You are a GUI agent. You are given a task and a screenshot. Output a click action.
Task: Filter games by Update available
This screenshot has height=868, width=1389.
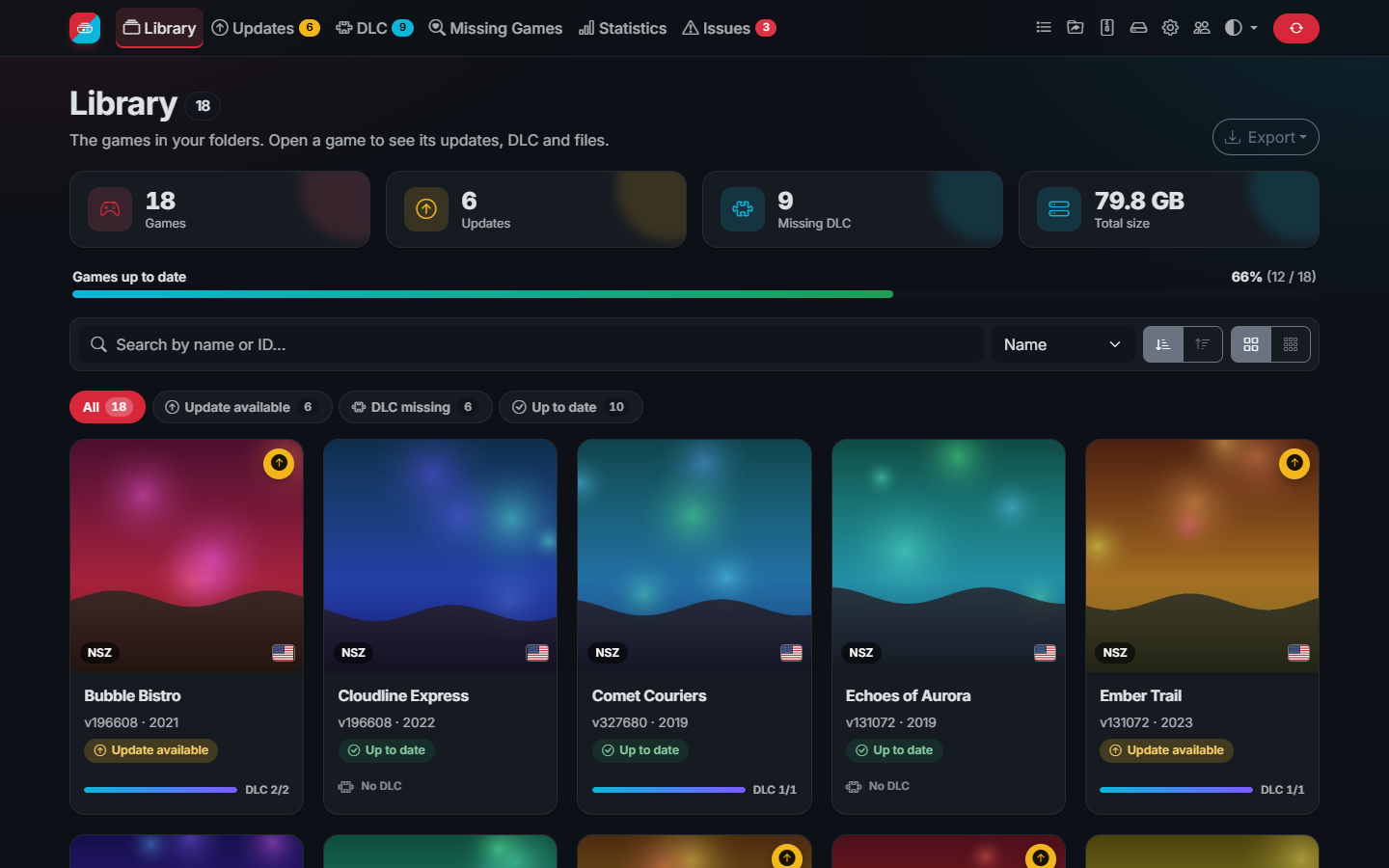[x=242, y=407]
